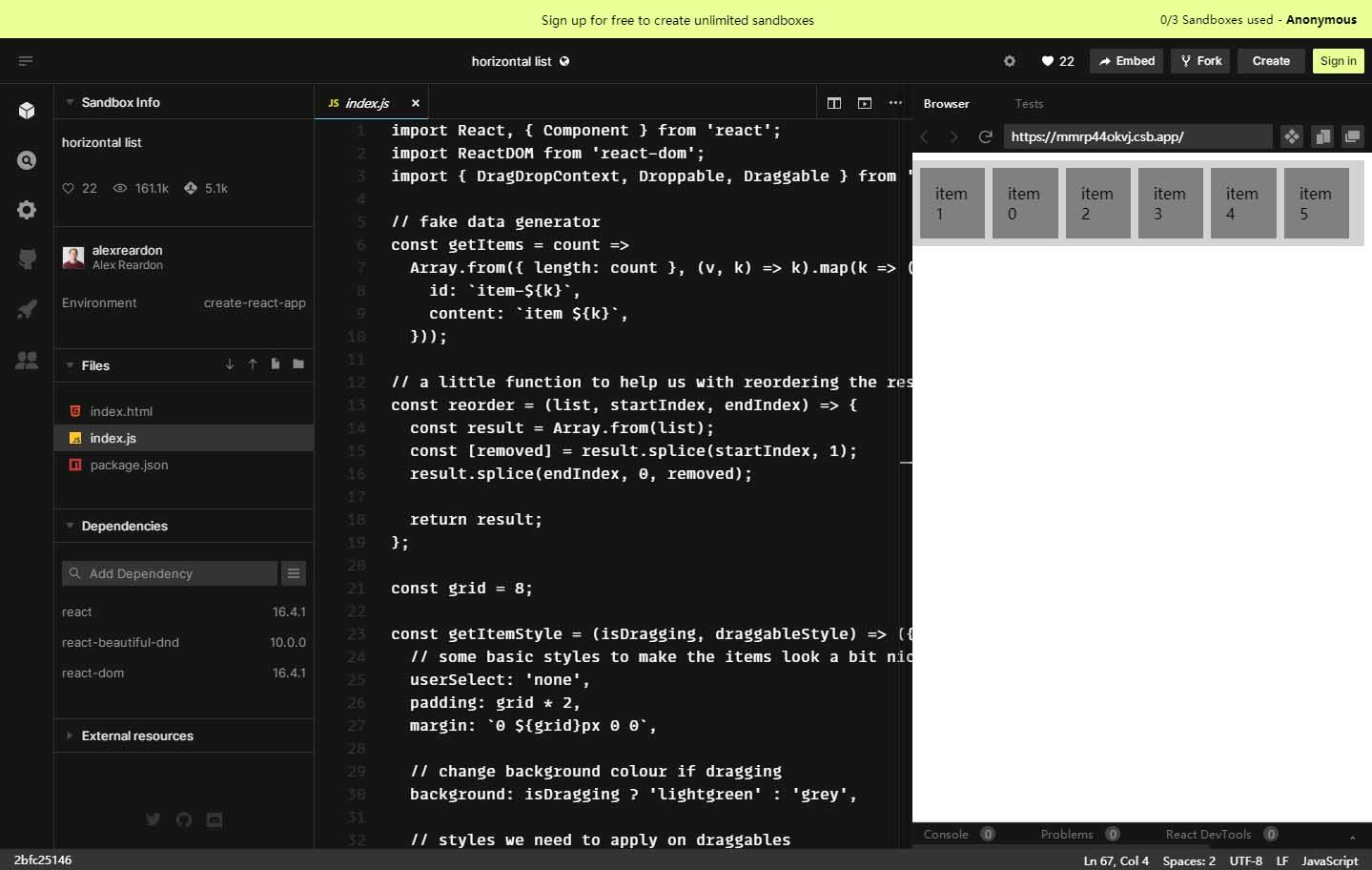
Task: Open package.json in file tree
Action: pos(184,465)
